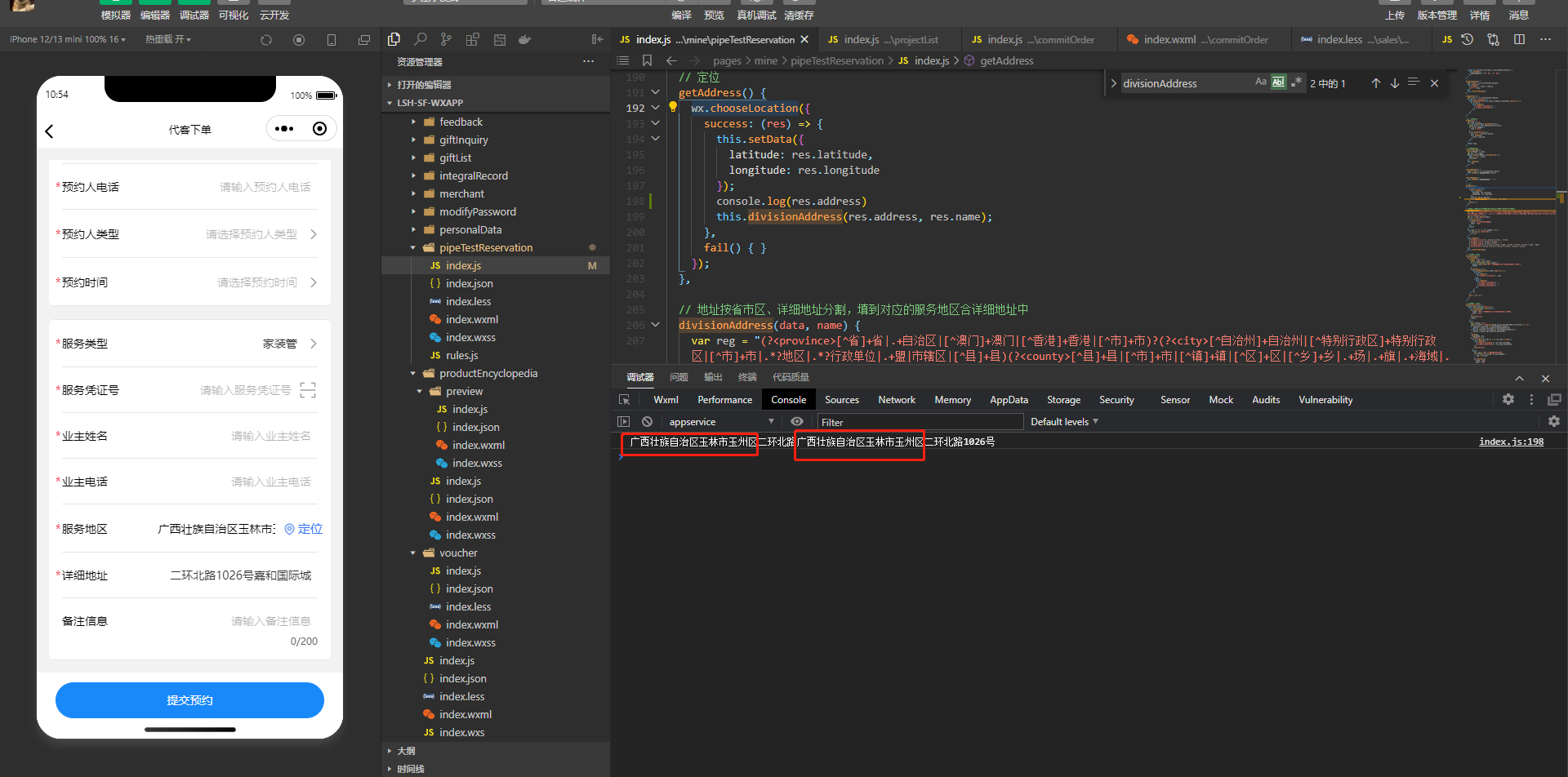Detach simulator with the separate-window icon
The image size is (1568, 777).
[364, 39]
